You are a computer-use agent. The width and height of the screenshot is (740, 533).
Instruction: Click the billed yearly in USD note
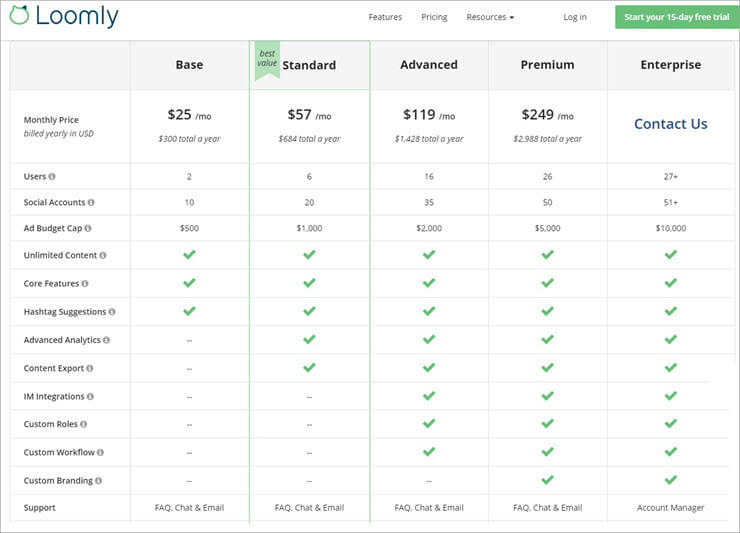(x=59, y=134)
